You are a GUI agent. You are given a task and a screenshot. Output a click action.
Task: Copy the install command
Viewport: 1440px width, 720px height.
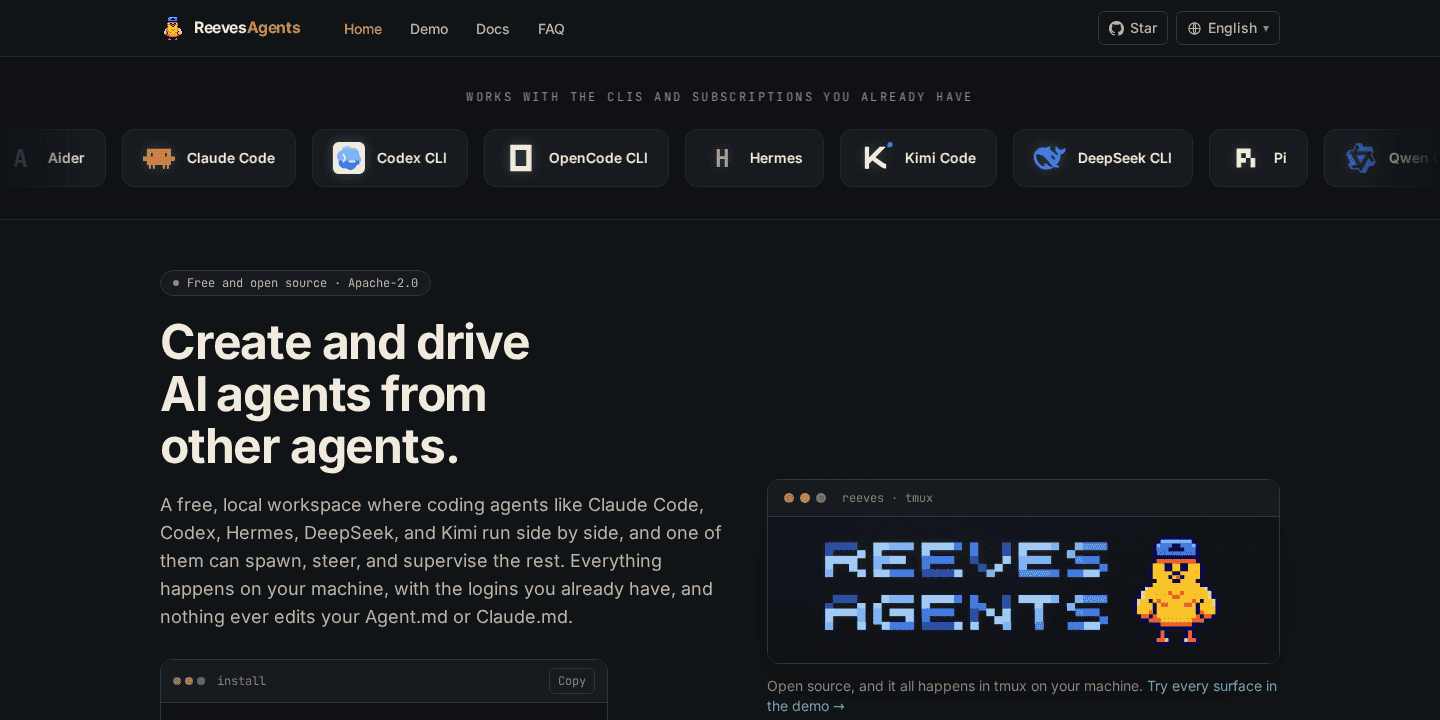(572, 681)
